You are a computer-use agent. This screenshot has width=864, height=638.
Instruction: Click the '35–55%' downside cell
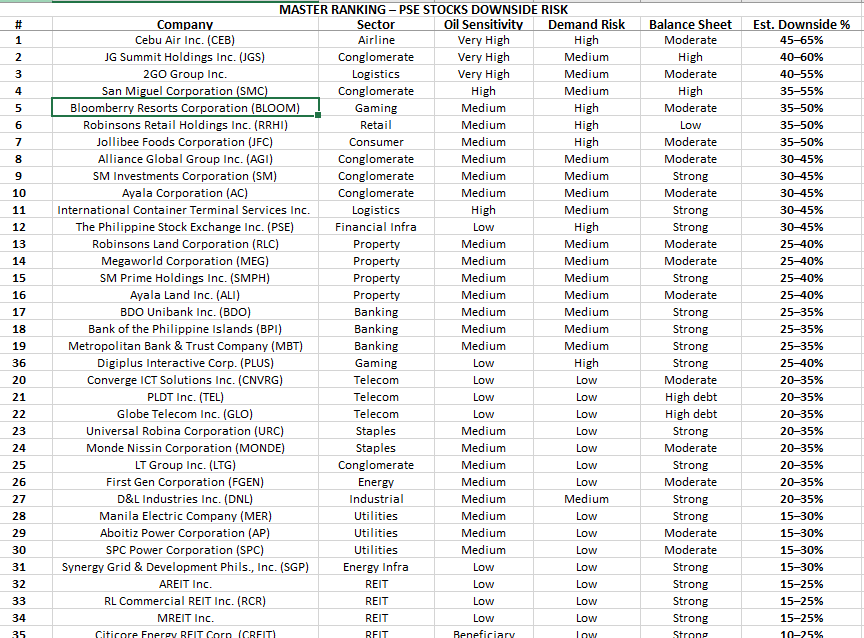(802, 91)
